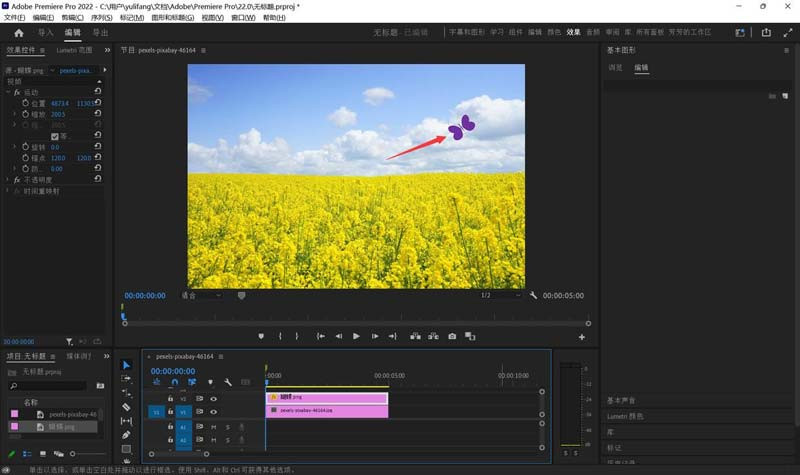Enable the snap magnet in timeline
Image resolution: width=800 pixels, height=475 pixels.
click(175, 382)
